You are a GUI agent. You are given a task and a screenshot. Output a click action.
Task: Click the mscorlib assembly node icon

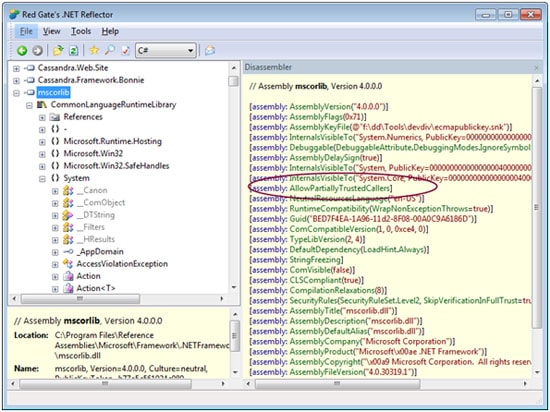(x=30, y=93)
